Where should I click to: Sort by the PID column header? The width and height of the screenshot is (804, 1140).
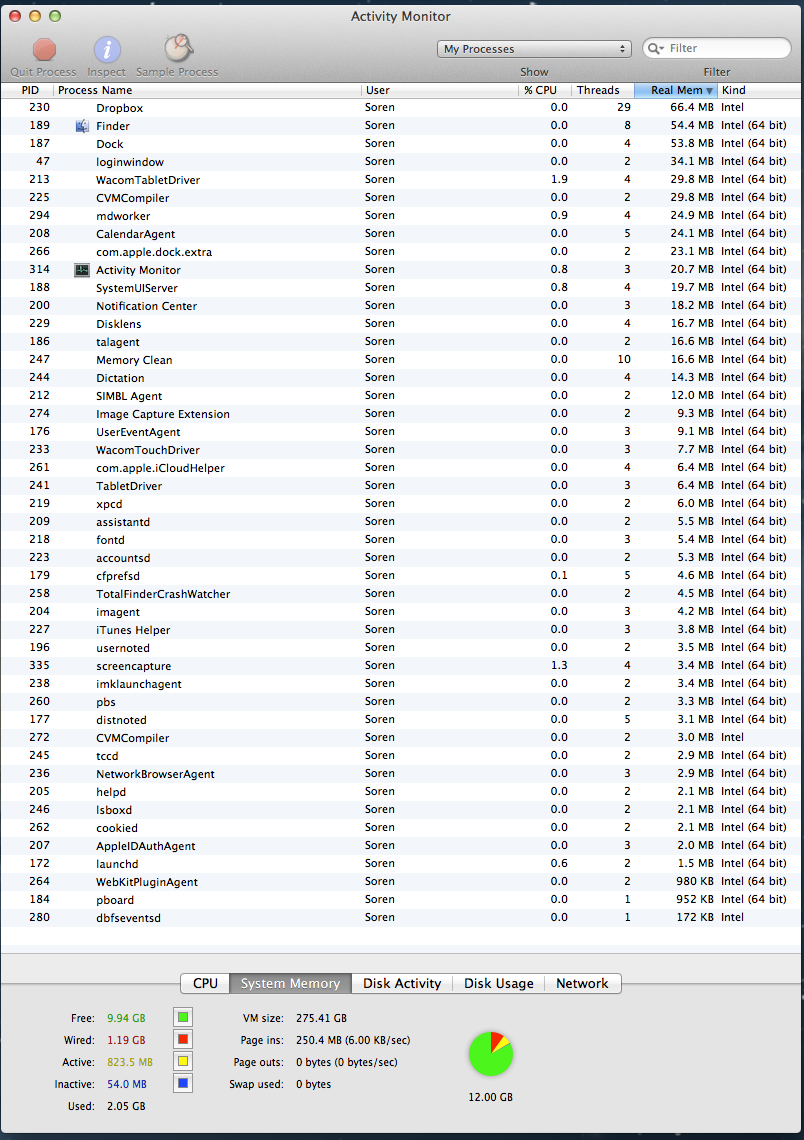tap(27, 90)
